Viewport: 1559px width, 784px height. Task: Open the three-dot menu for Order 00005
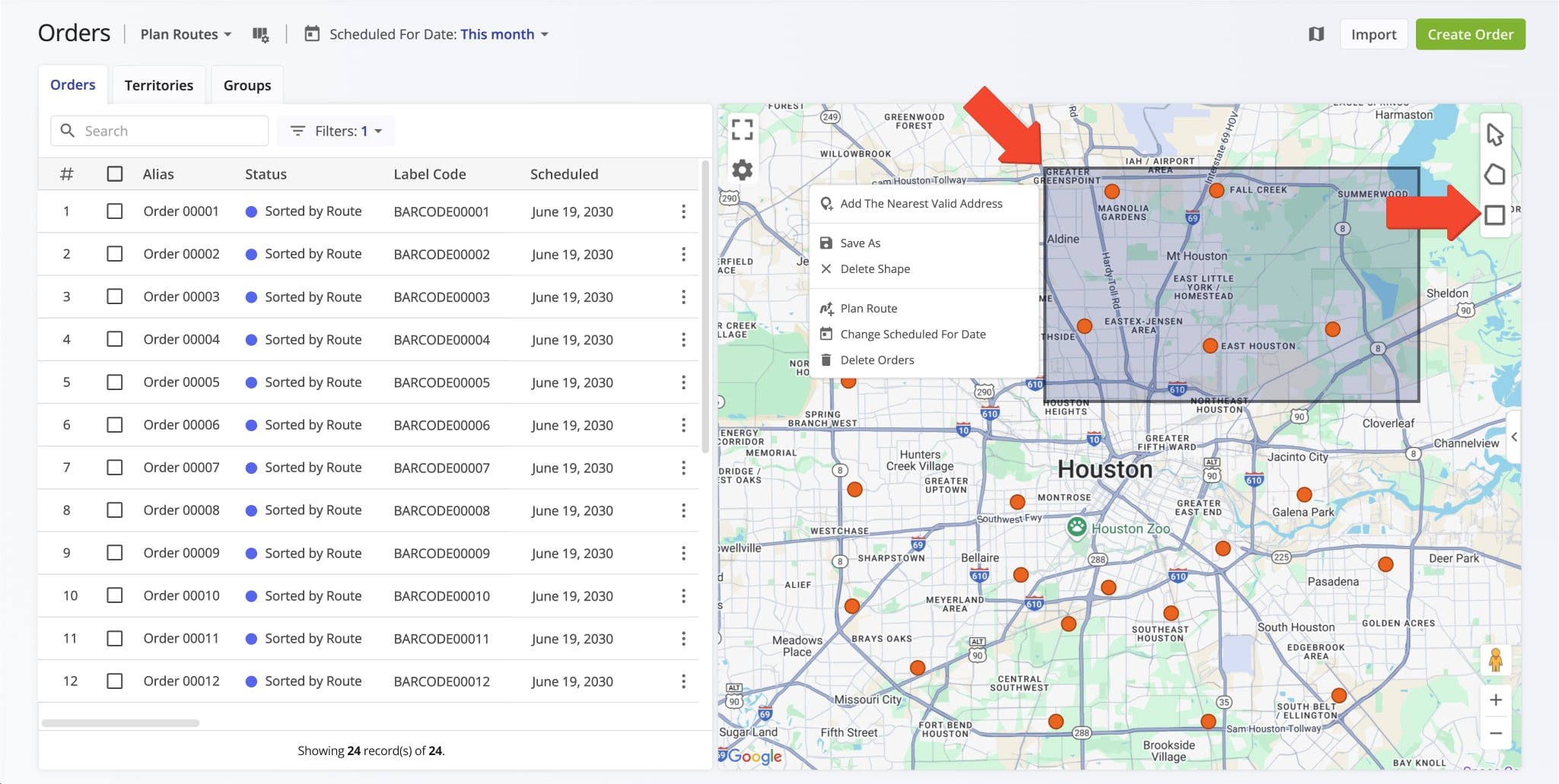pyautogui.click(x=683, y=382)
